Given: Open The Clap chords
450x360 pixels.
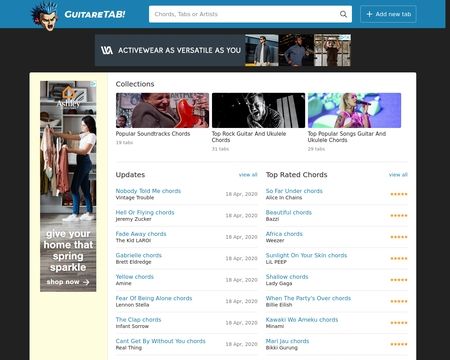Looking at the screenshot, I should [138, 319].
